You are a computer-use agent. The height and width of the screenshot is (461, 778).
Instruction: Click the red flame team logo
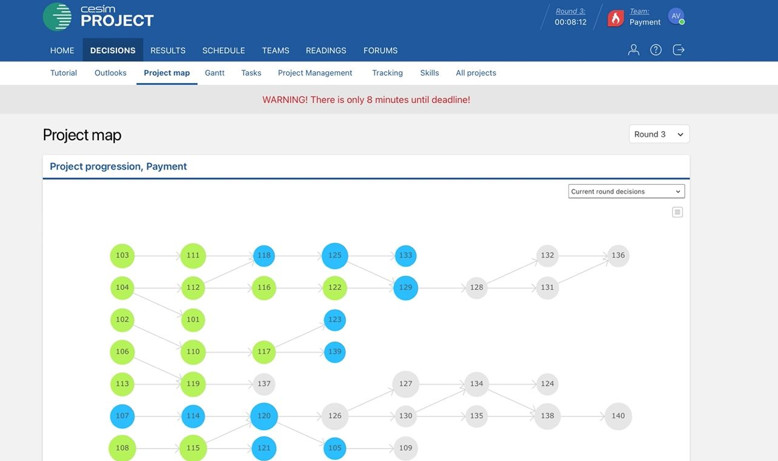click(615, 18)
